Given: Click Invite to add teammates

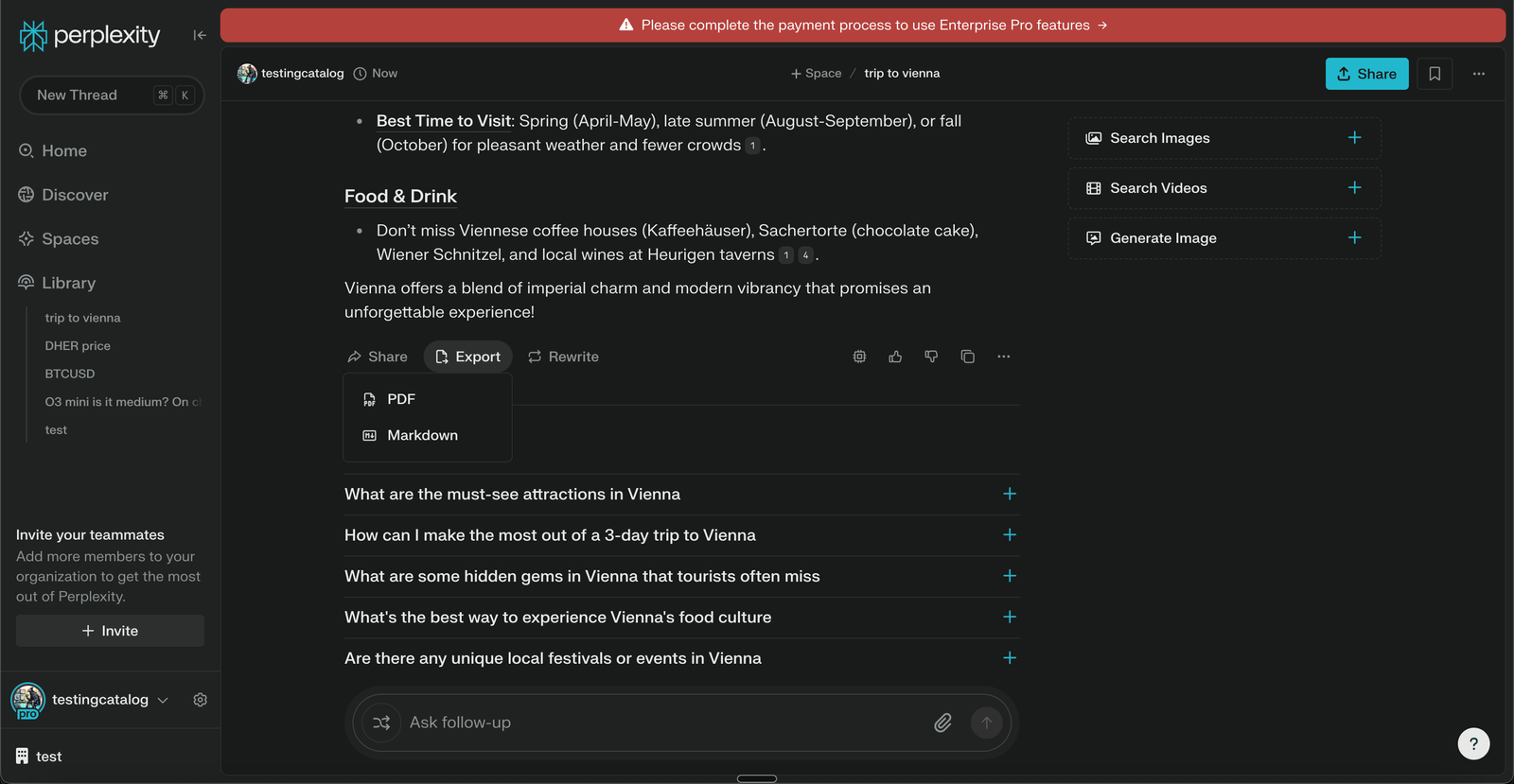Looking at the screenshot, I should coord(110,631).
